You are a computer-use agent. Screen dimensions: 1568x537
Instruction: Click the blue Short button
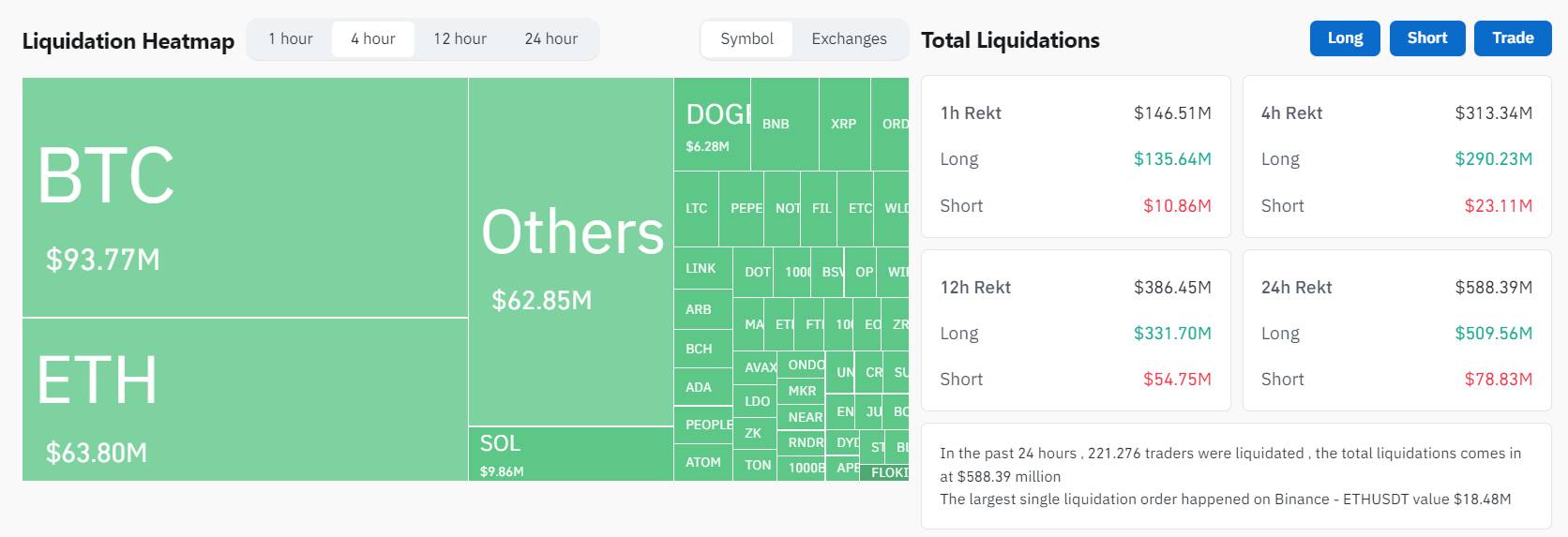[1427, 38]
